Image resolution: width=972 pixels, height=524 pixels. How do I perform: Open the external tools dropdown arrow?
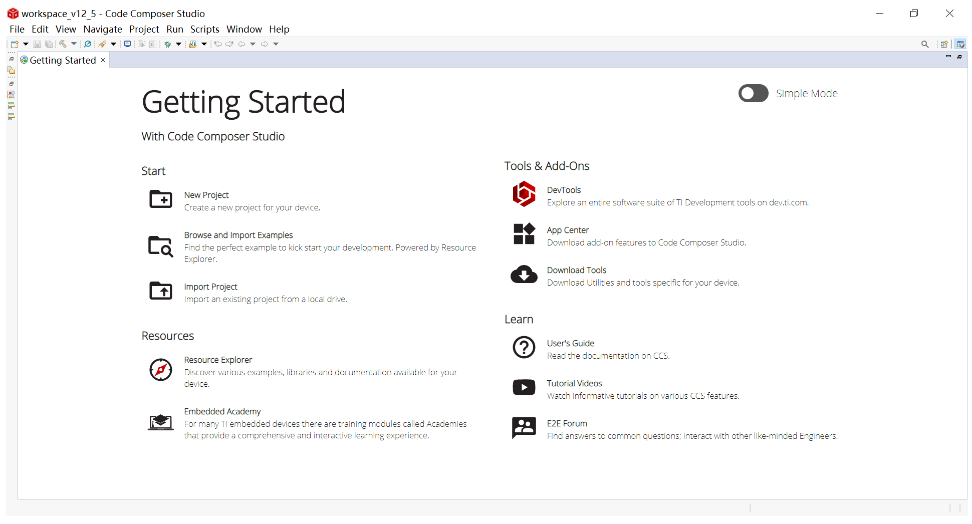pyautogui.click(x=204, y=44)
